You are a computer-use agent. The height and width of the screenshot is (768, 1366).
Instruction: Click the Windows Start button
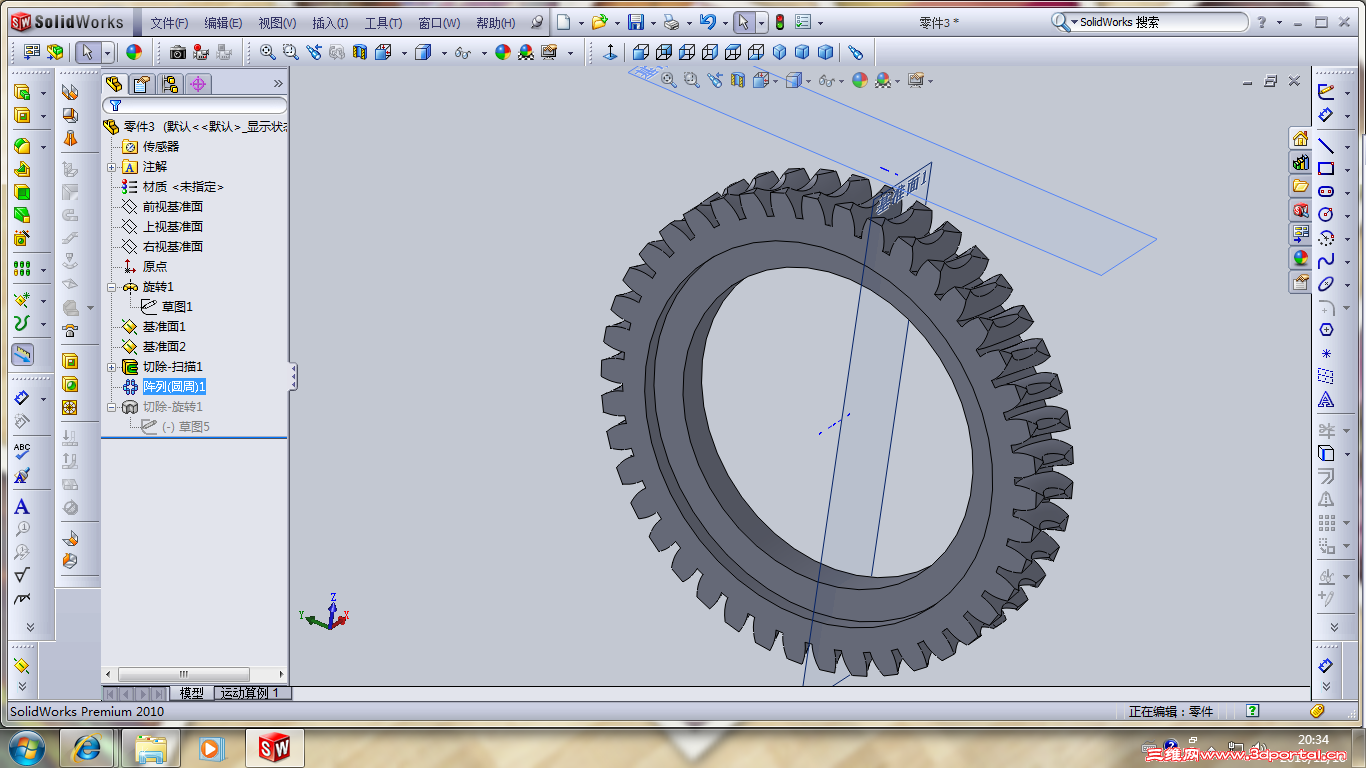click(x=25, y=748)
